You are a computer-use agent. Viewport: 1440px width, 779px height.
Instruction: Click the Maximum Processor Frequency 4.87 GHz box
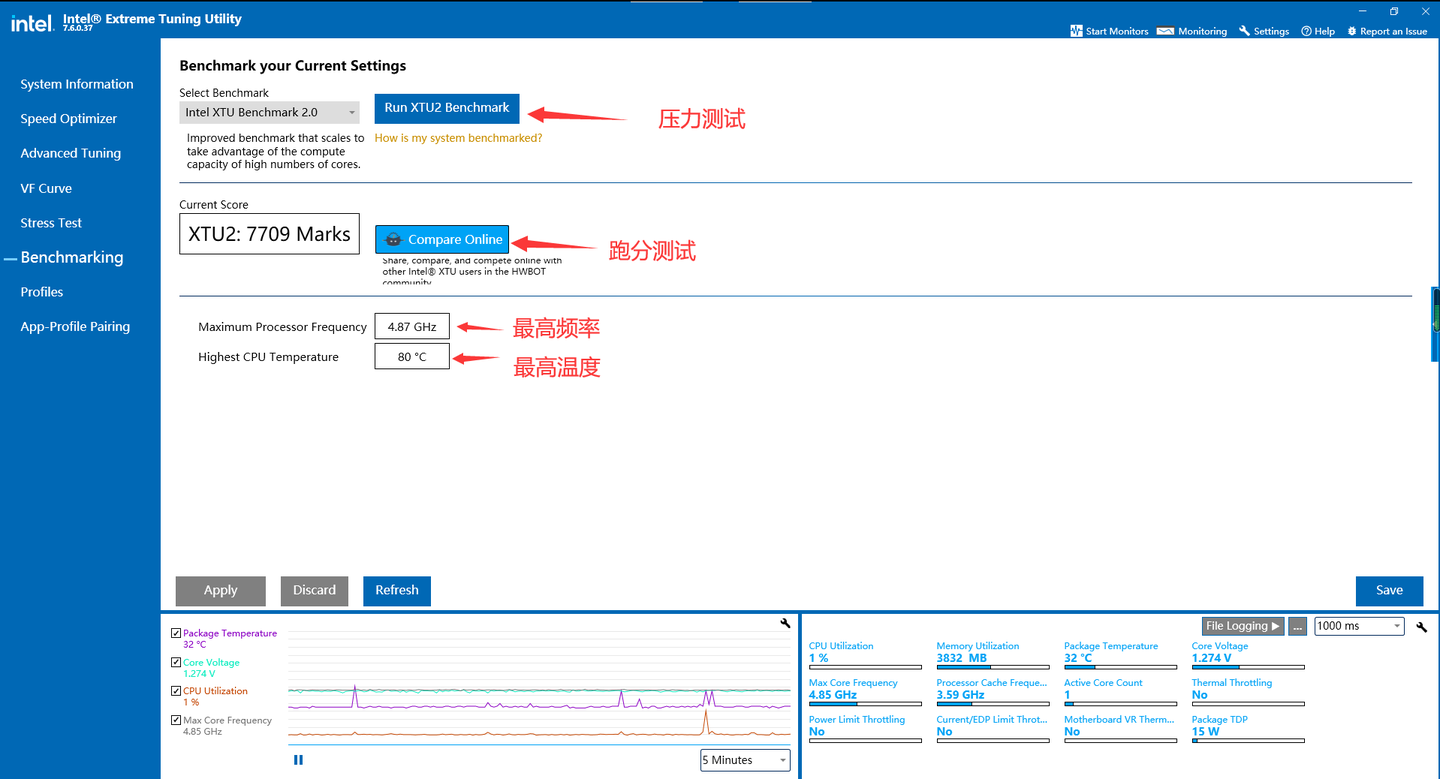412,327
